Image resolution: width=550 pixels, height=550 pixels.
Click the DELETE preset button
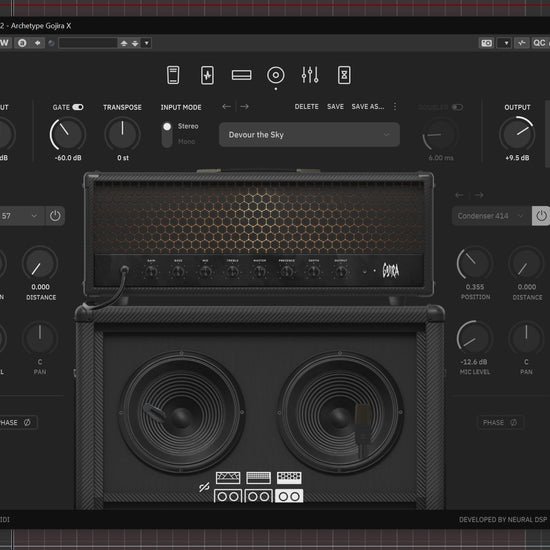307,107
